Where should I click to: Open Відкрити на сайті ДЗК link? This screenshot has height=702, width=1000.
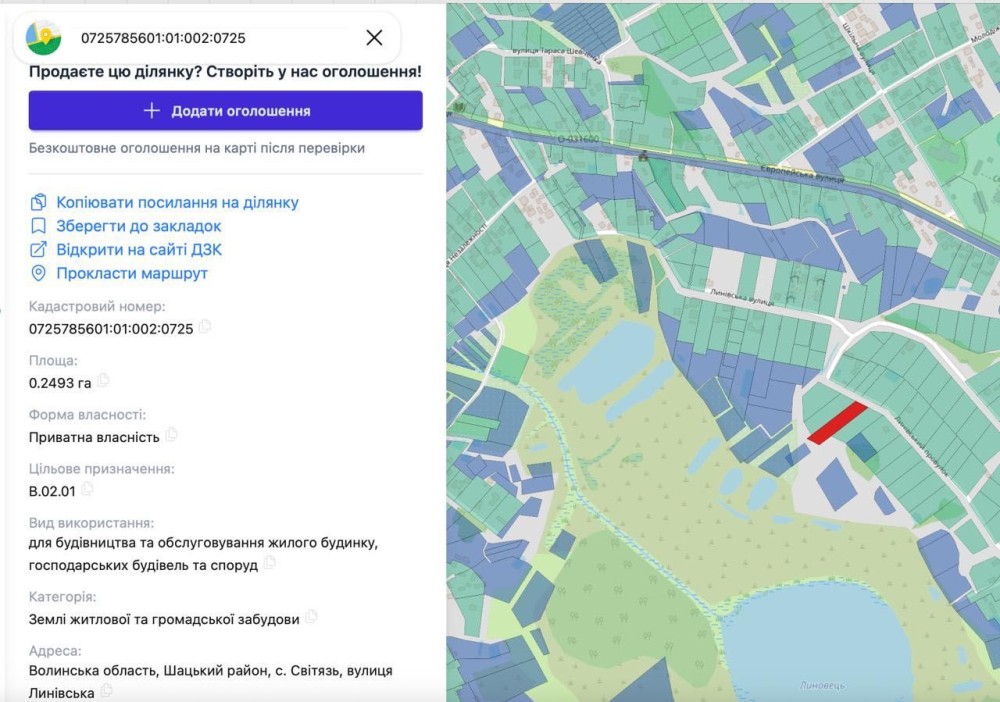point(139,249)
